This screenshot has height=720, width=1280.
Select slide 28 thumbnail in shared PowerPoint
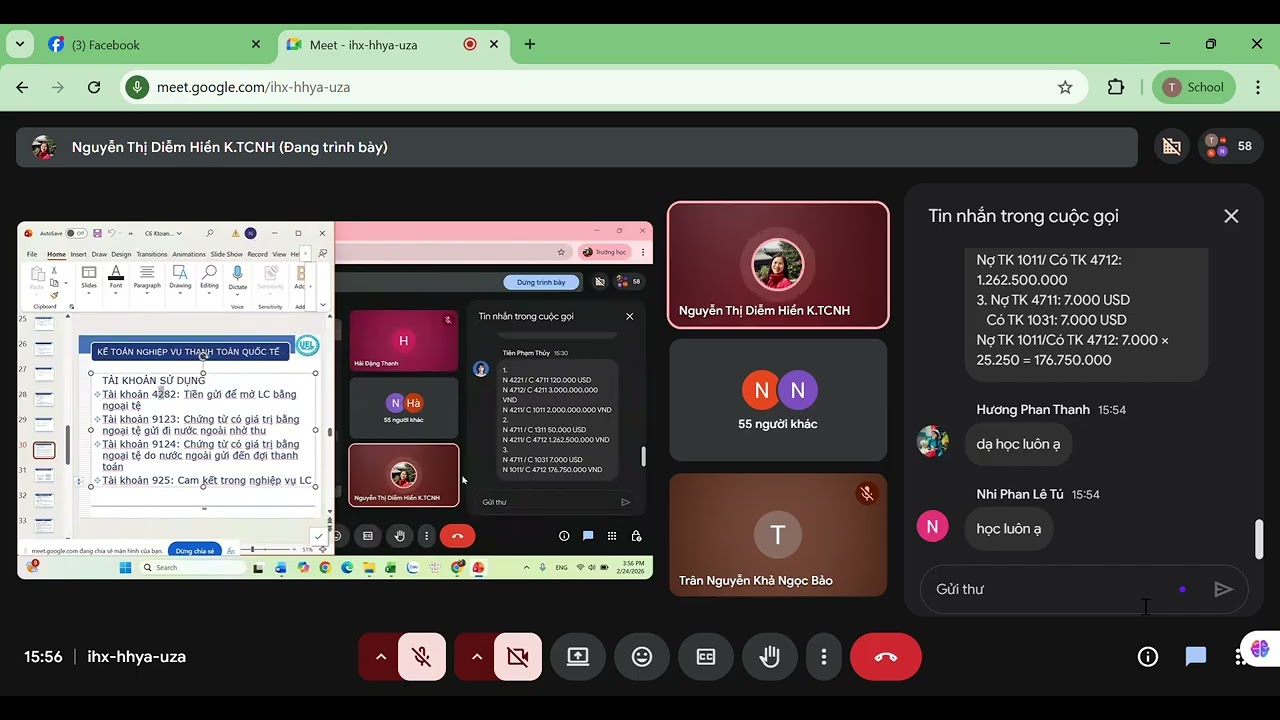(x=45, y=397)
